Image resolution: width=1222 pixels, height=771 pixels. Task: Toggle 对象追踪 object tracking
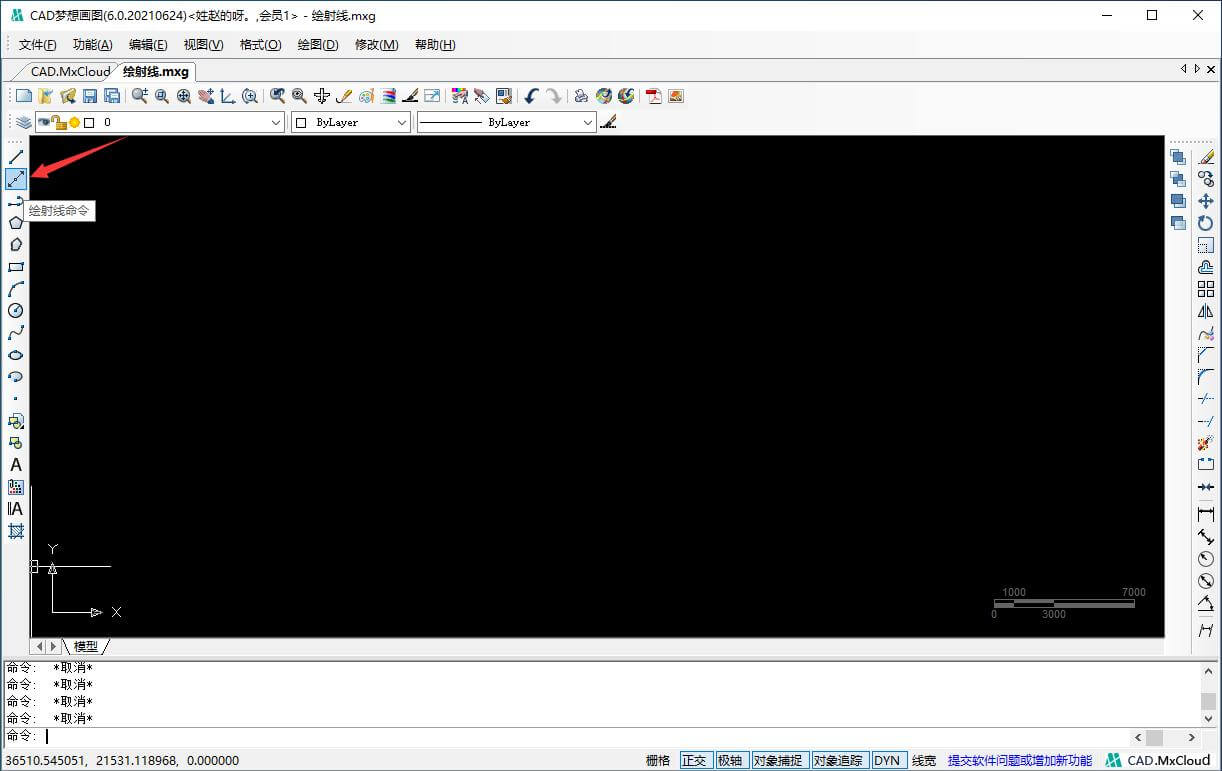[839, 761]
